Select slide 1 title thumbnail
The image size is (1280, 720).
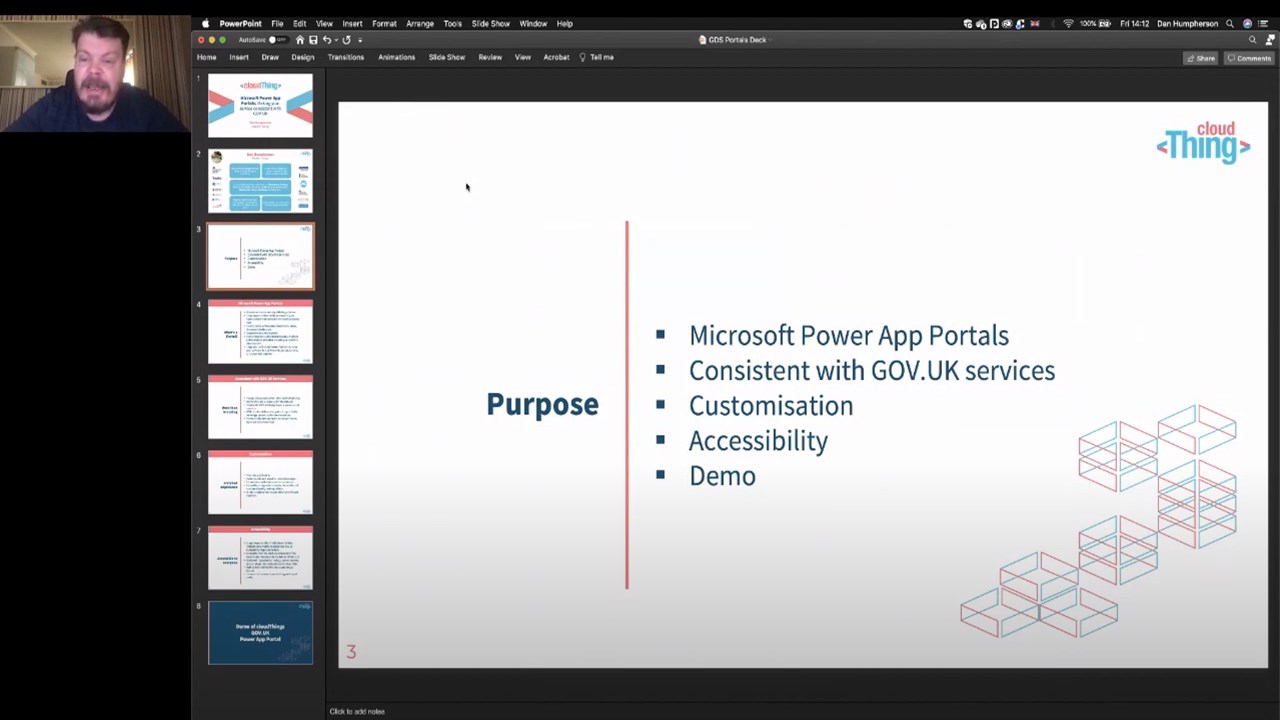pyautogui.click(x=260, y=106)
